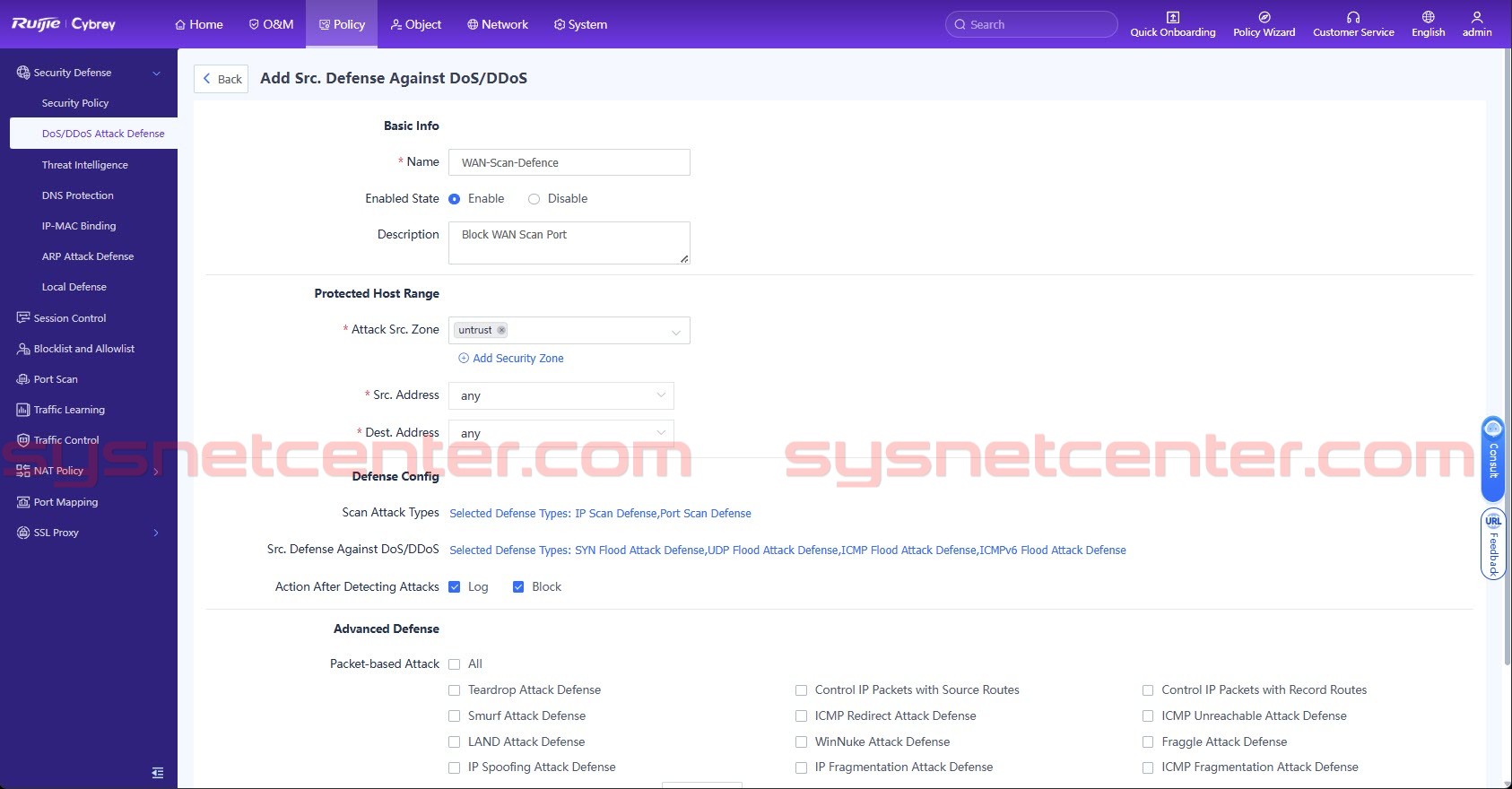Open Quick Onboarding icon
This screenshot has width=1512, height=789.
point(1172,17)
